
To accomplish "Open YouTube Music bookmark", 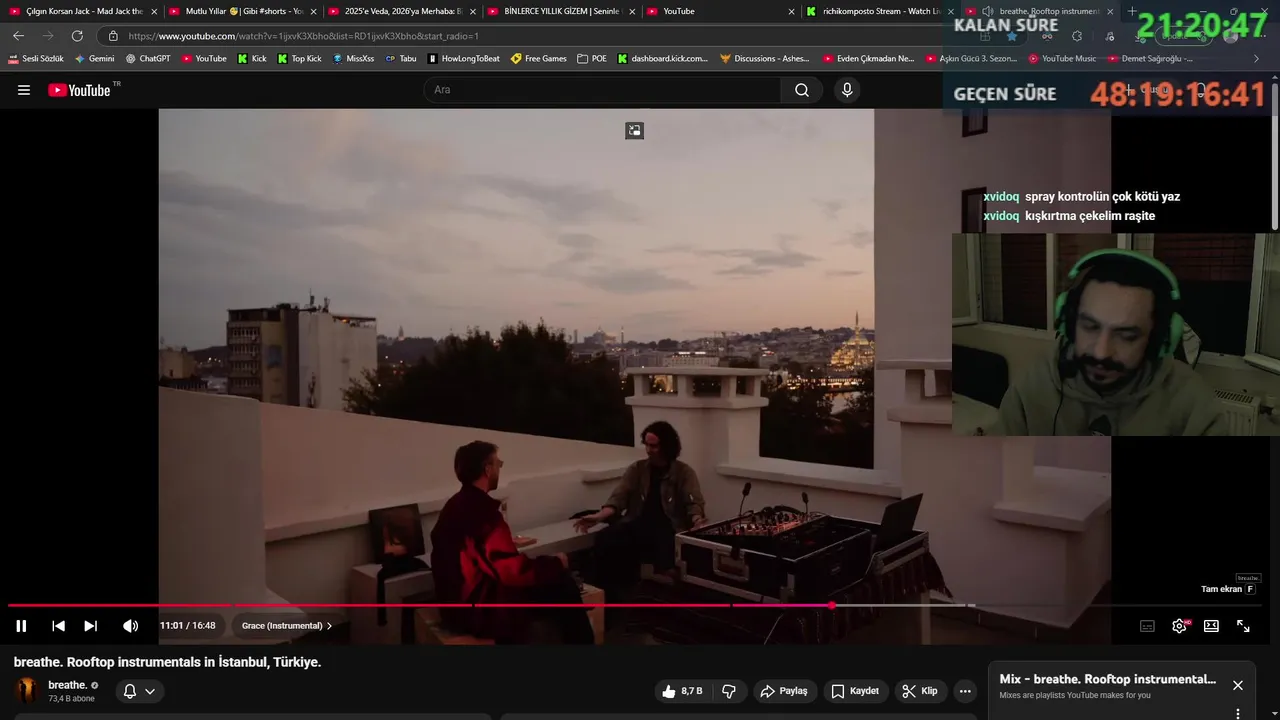I will (x=1062, y=59).
